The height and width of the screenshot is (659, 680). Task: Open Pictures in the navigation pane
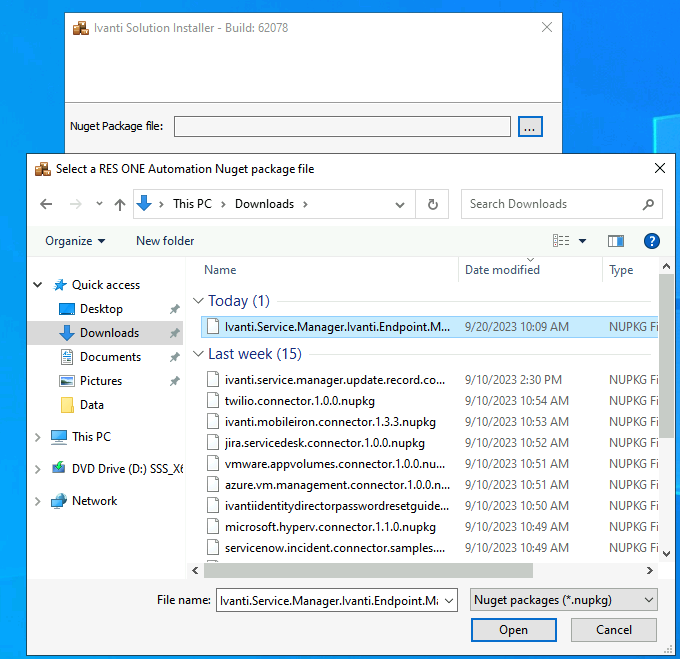point(101,381)
